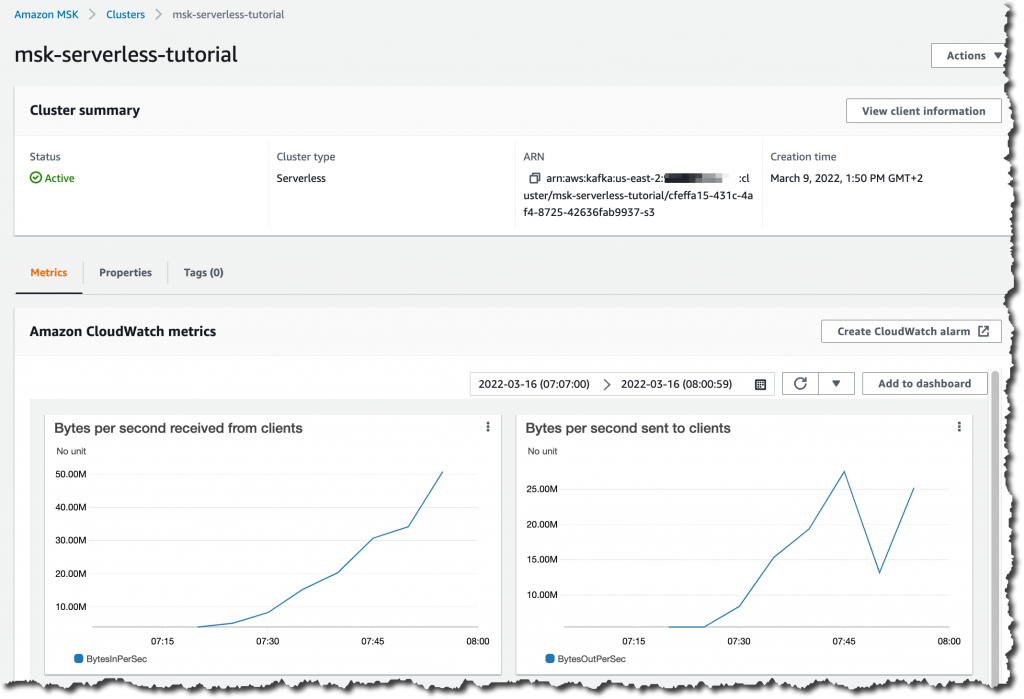Refresh the CloudWatch metrics with the refresh icon
The image size is (1024, 699).
point(799,383)
